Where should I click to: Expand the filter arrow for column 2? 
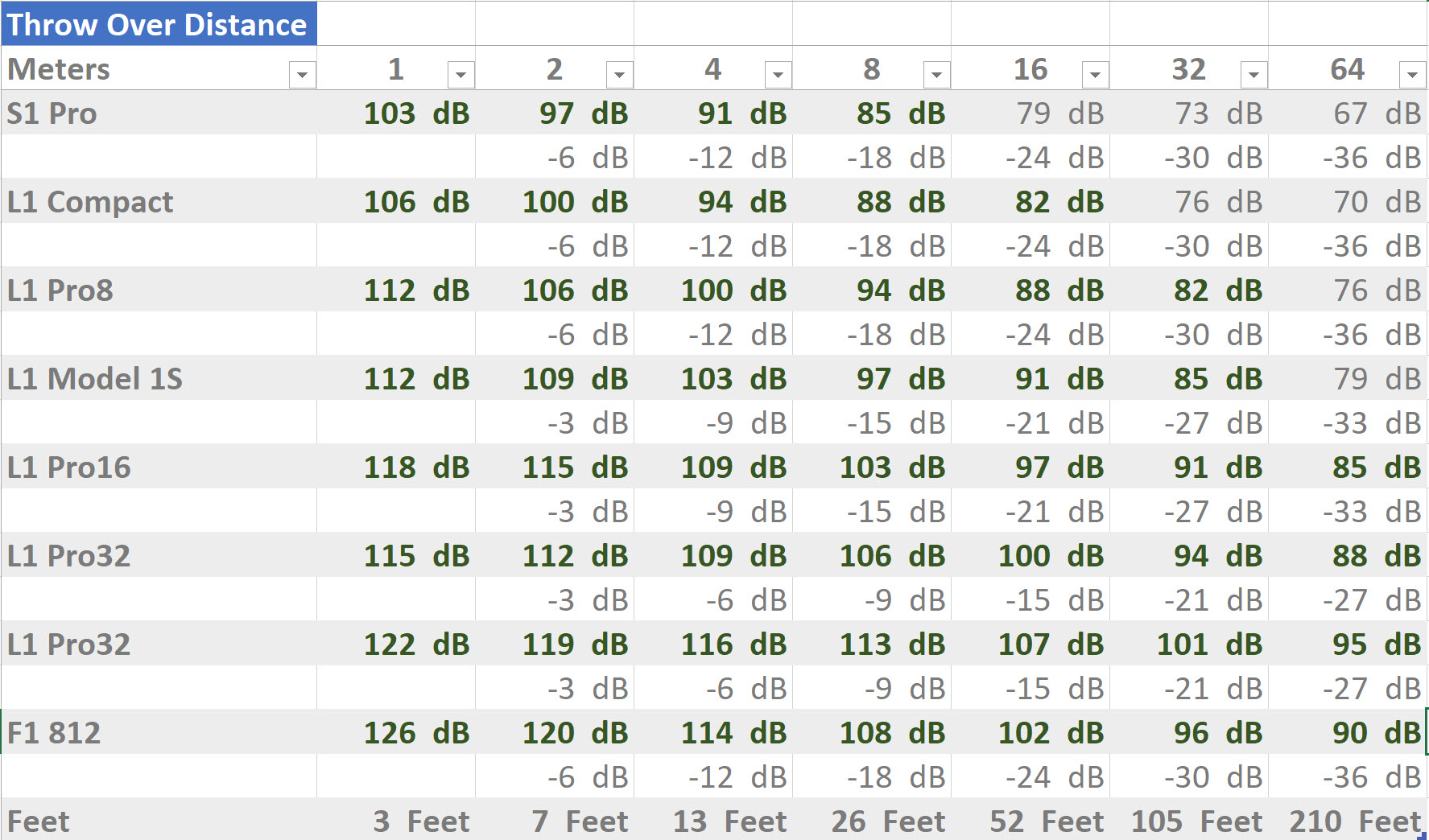coord(619,75)
